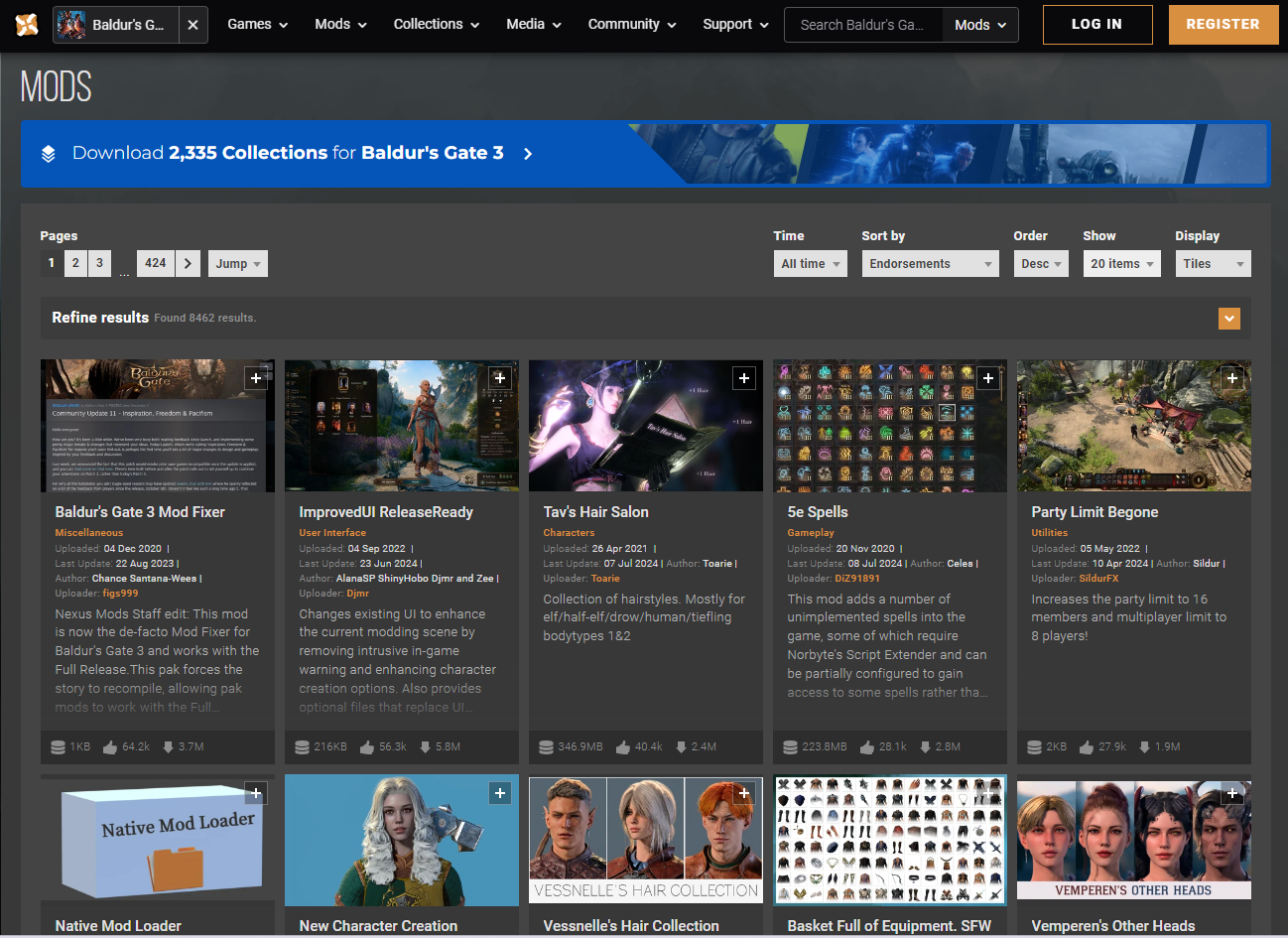1288x938 pixels.
Task: Open the Collections menu
Action: click(436, 24)
